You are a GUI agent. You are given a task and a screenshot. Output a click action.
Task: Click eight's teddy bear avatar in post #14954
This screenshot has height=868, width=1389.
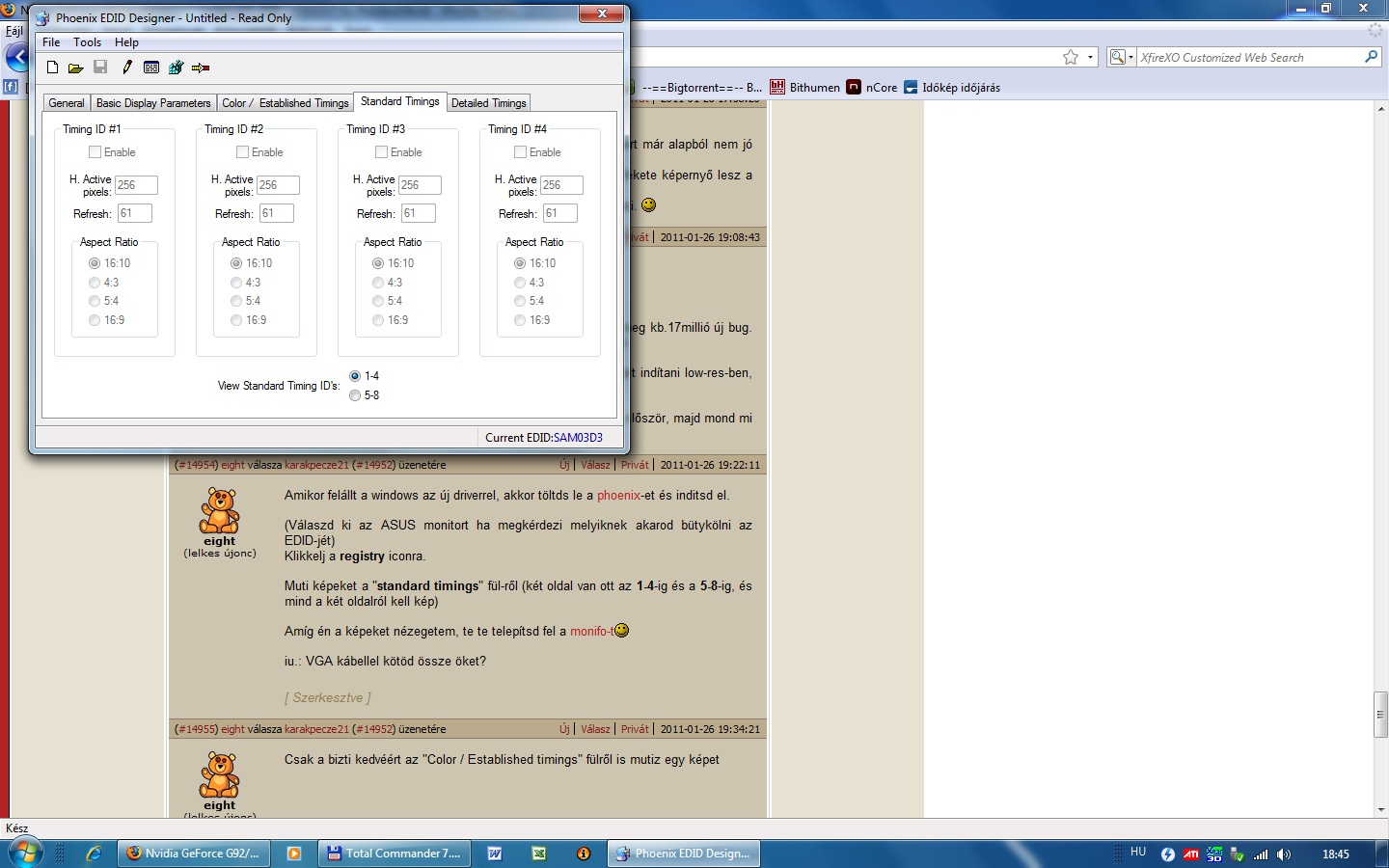coord(219,510)
